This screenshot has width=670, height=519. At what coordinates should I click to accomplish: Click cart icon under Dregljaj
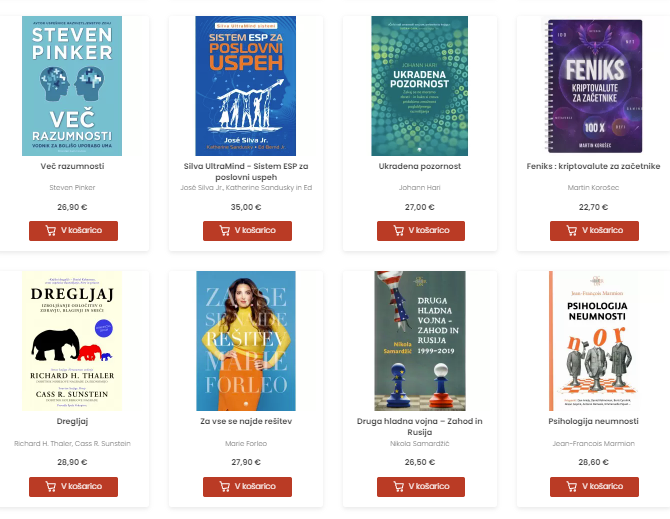point(50,487)
